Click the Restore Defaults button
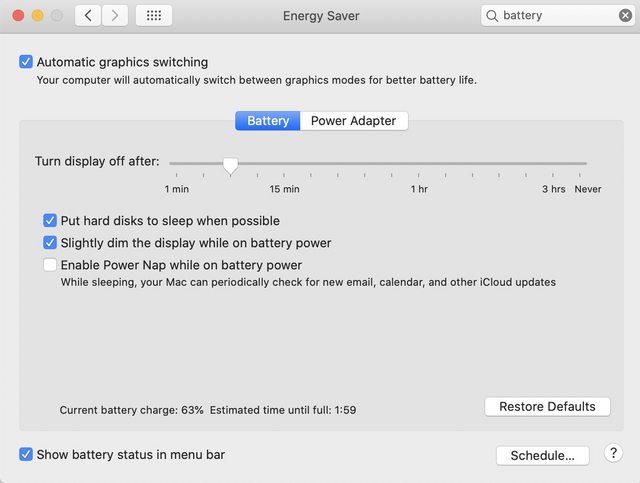This screenshot has width=640, height=483. tap(547, 407)
